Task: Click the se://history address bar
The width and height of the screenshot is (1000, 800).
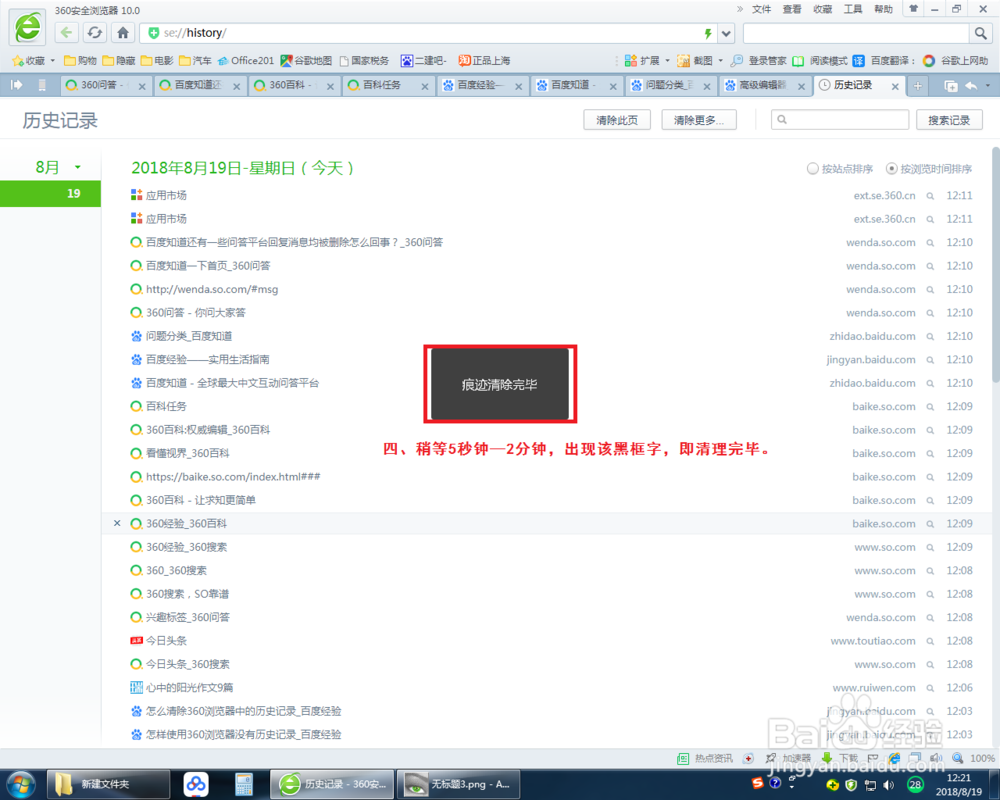Action: (427, 33)
